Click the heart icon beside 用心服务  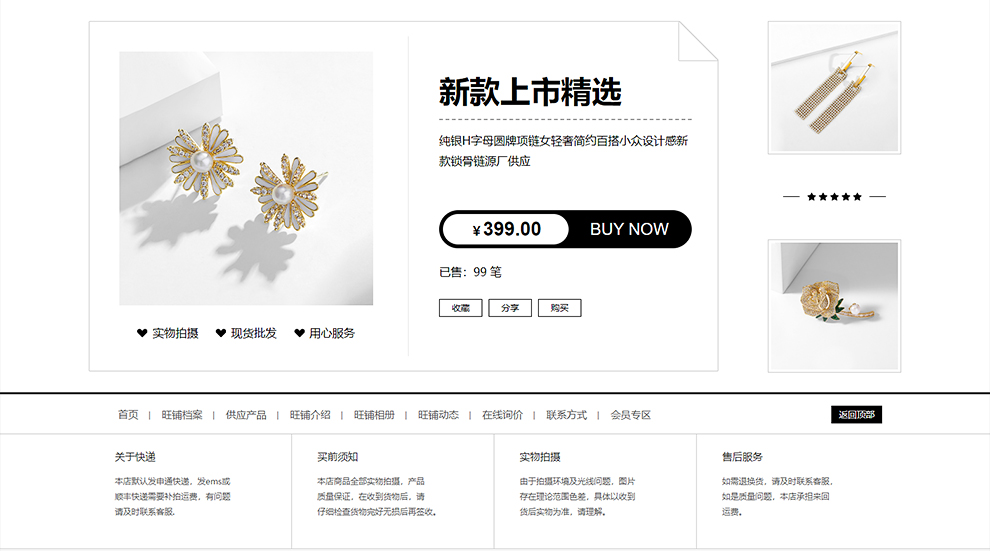[x=299, y=333]
